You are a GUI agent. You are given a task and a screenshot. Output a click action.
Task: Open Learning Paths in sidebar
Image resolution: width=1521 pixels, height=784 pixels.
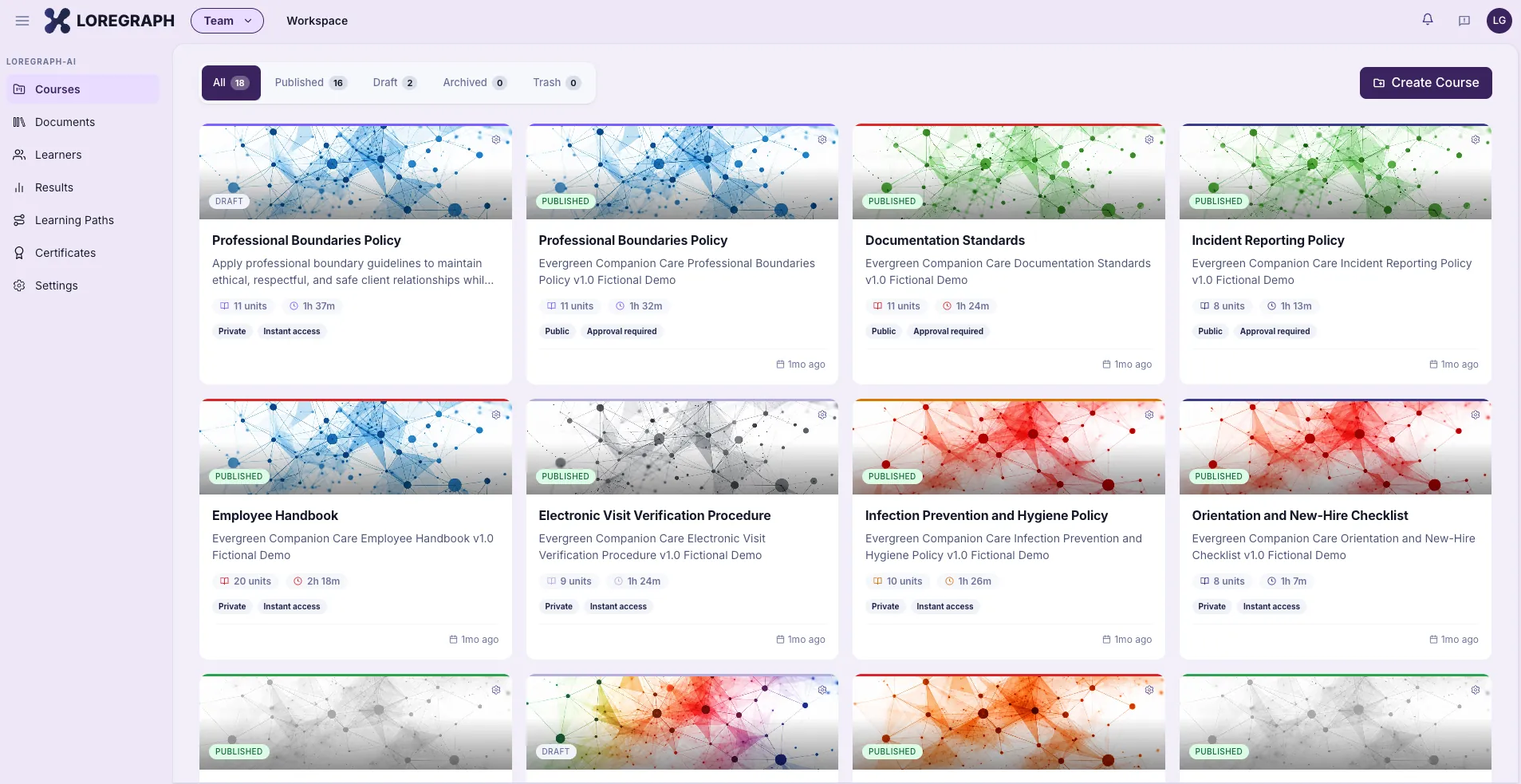coord(83,220)
